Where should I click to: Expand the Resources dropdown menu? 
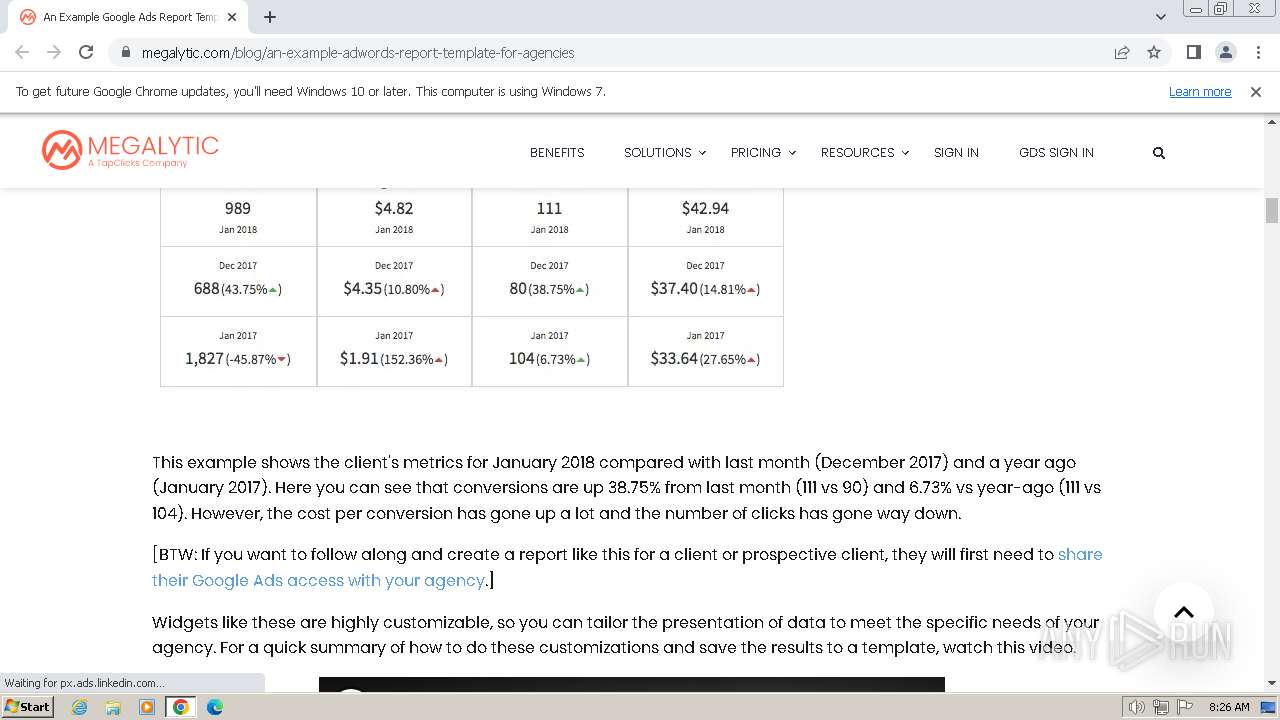(x=865, y=153)
